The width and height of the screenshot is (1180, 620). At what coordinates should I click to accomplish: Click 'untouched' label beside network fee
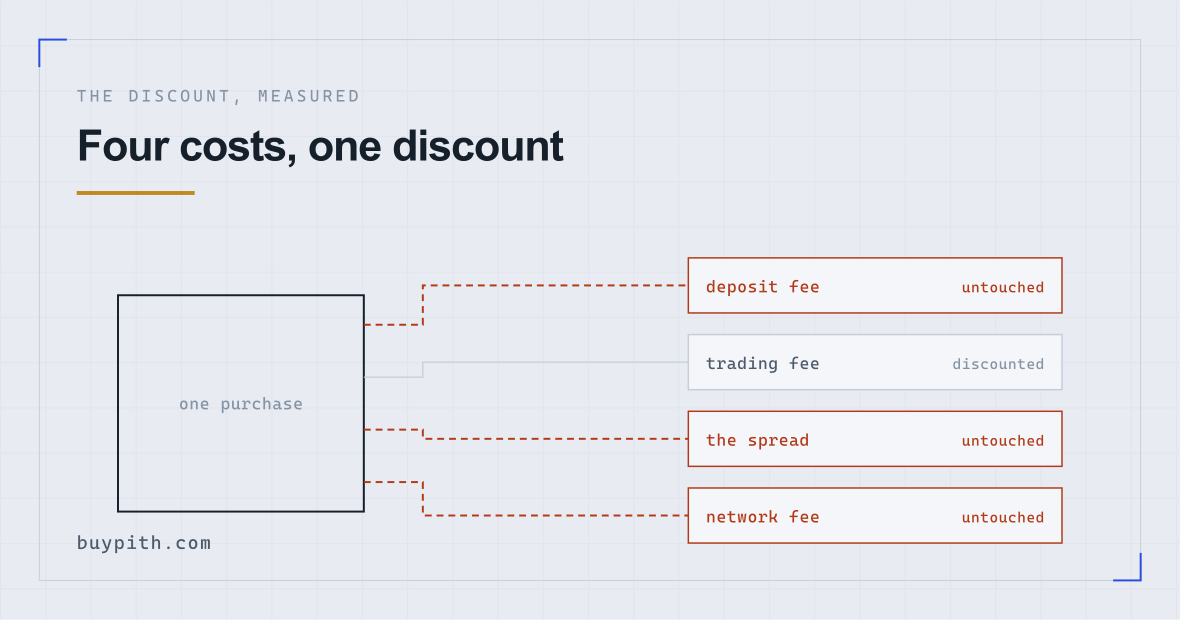point(1002,518)
